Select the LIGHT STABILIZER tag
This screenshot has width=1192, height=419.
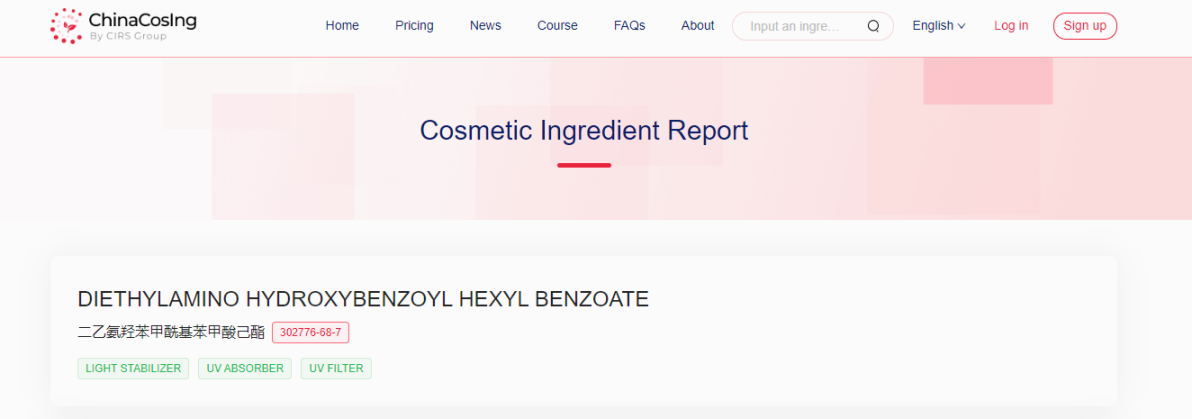click(133, 369)
